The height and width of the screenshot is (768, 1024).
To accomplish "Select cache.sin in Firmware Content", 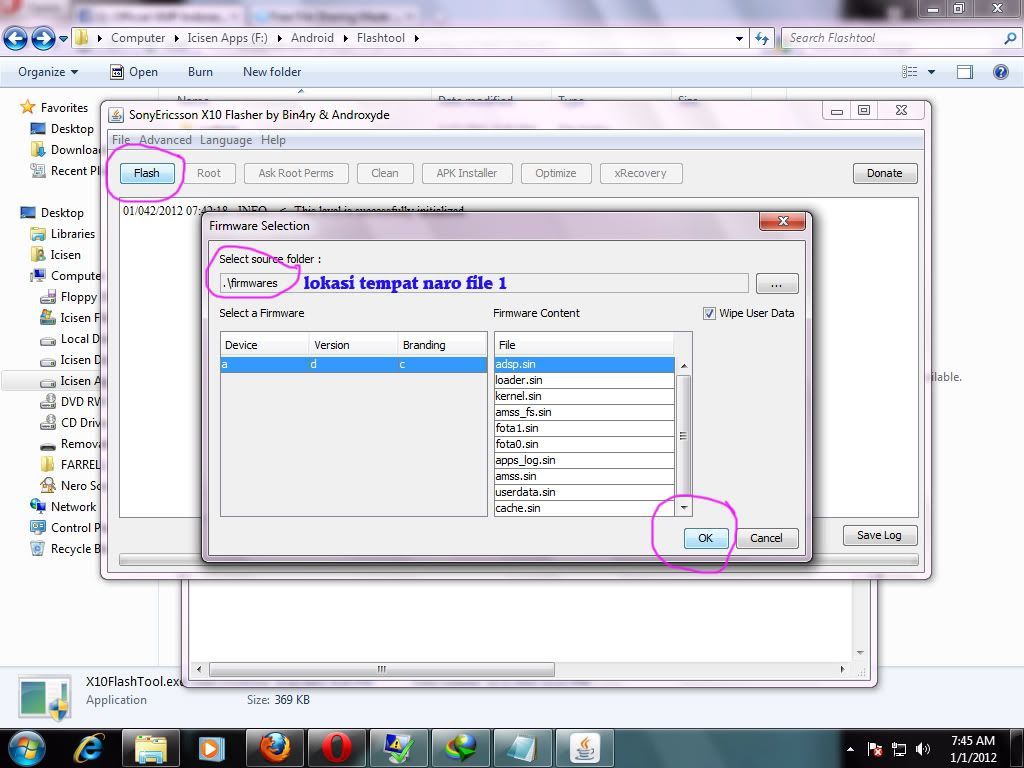I will tap(584, 508).
